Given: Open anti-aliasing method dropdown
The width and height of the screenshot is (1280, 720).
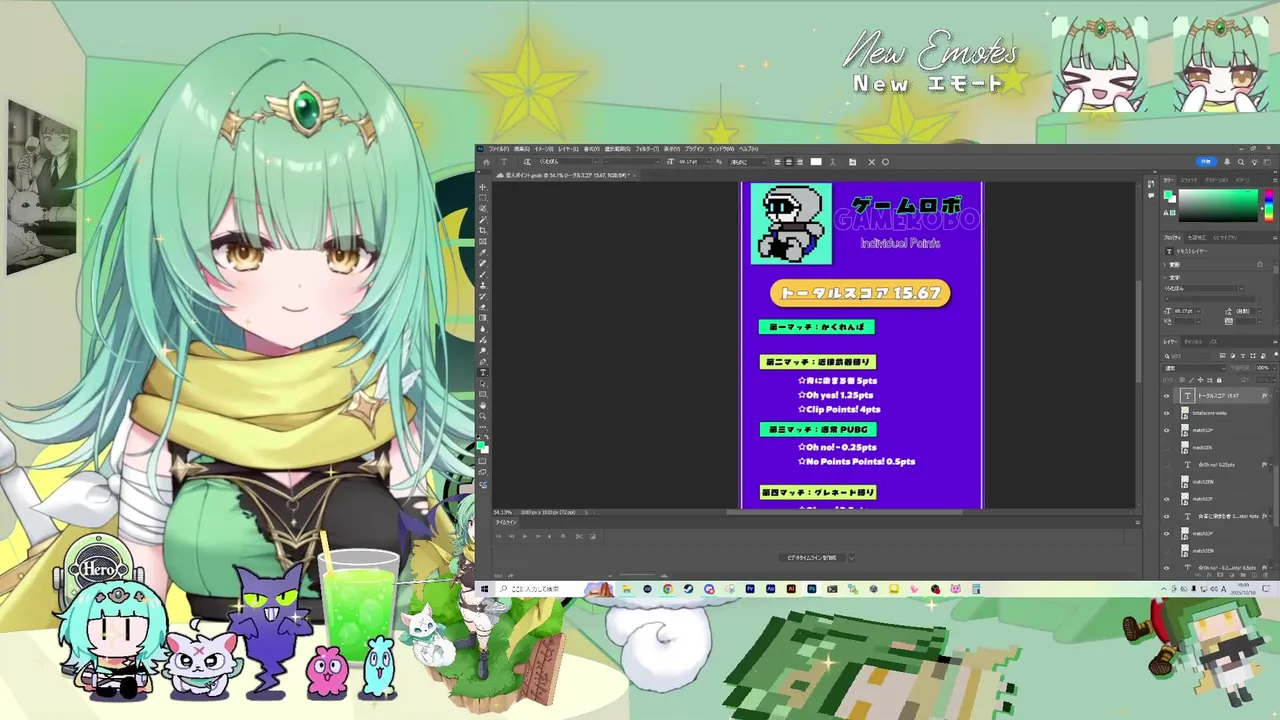Looking at the screenshot, I should 764,162.
